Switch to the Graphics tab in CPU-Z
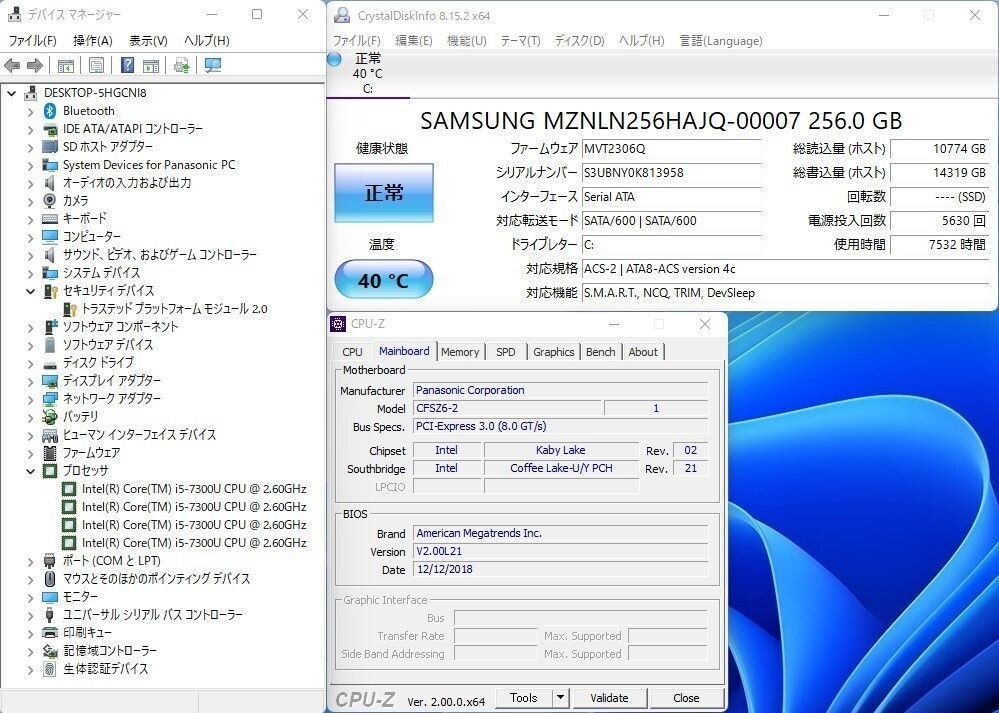Image resolution: width=999 pixels, height=713 pixels. [x=554, y=352]
